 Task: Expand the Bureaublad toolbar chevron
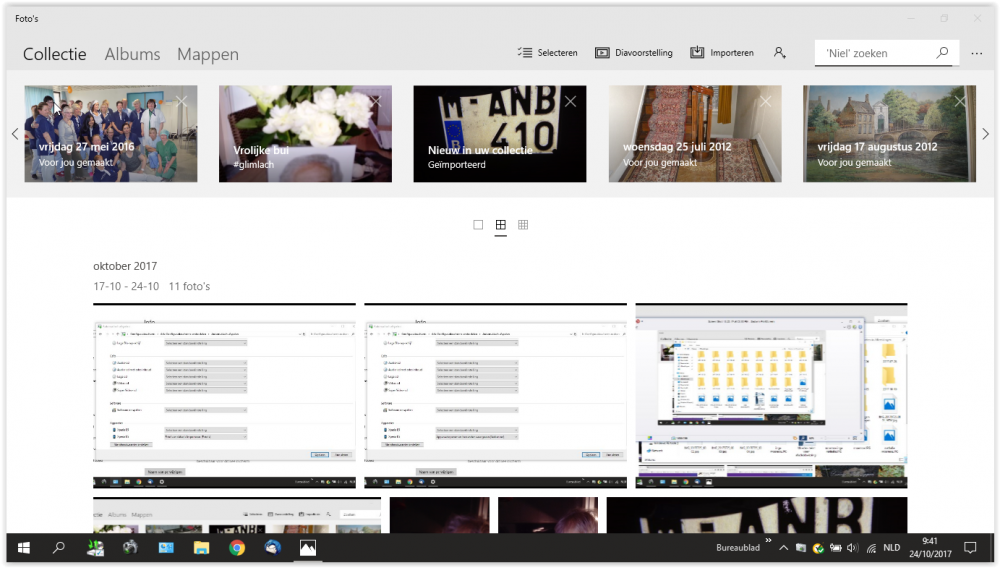(768, 541)
